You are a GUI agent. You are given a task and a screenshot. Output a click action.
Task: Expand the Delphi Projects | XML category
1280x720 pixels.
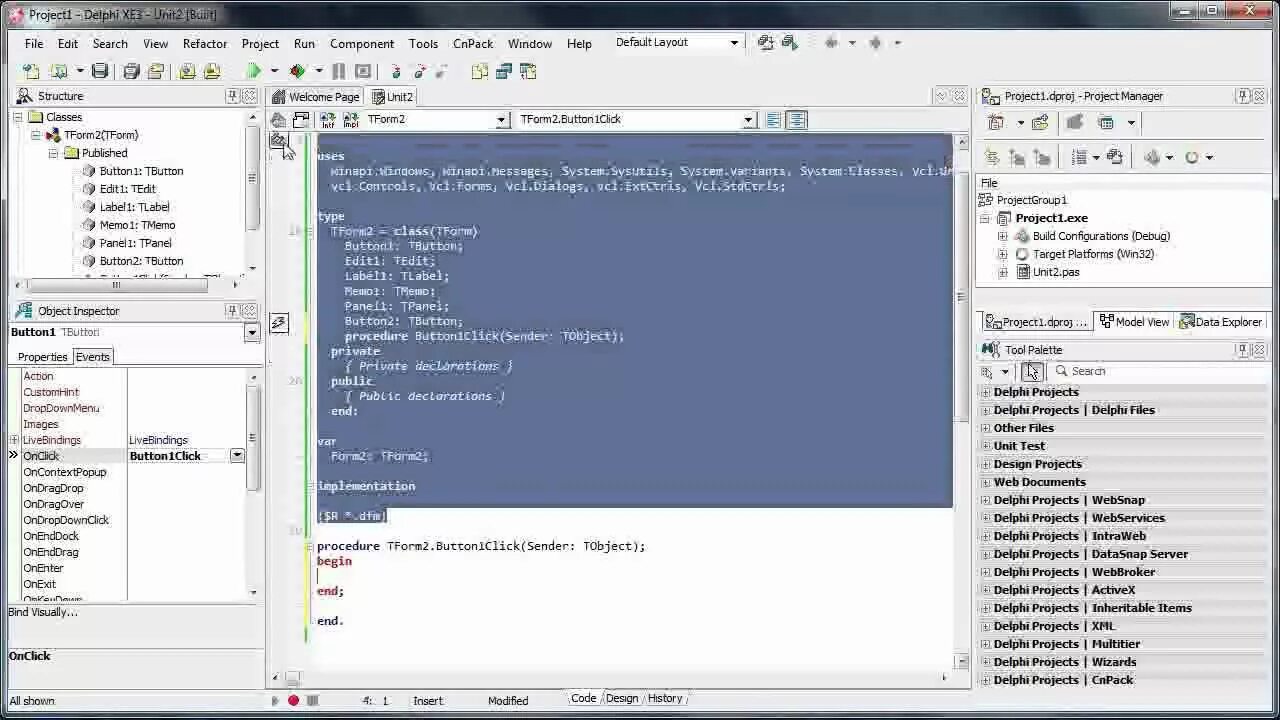point(986,626)
